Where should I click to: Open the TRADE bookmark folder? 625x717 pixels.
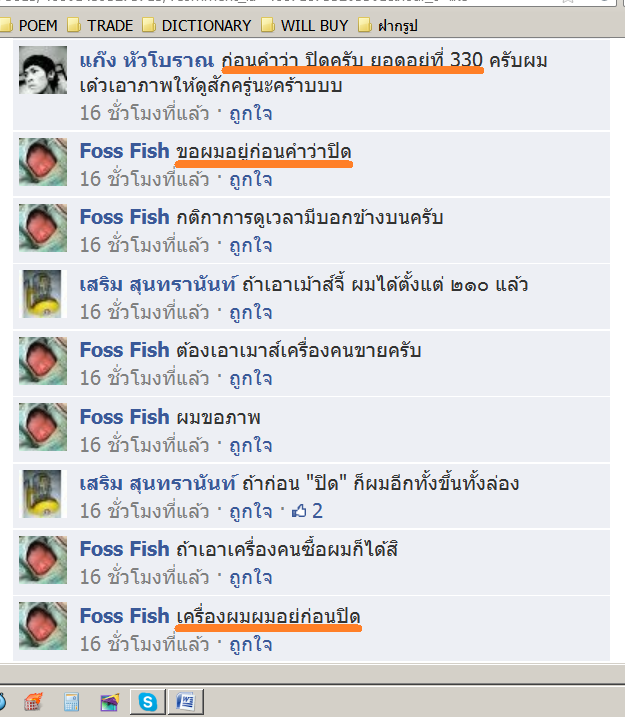pos(100,26)
